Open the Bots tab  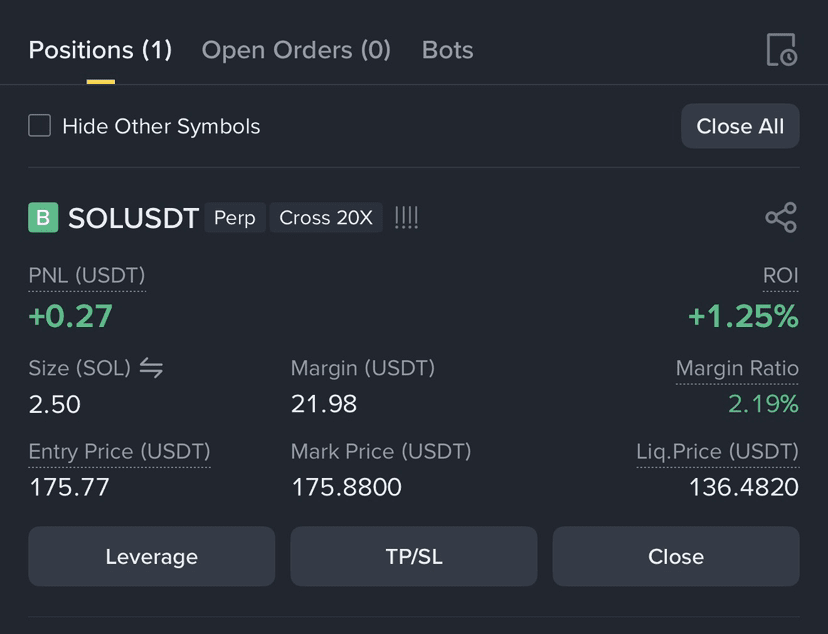447,50
